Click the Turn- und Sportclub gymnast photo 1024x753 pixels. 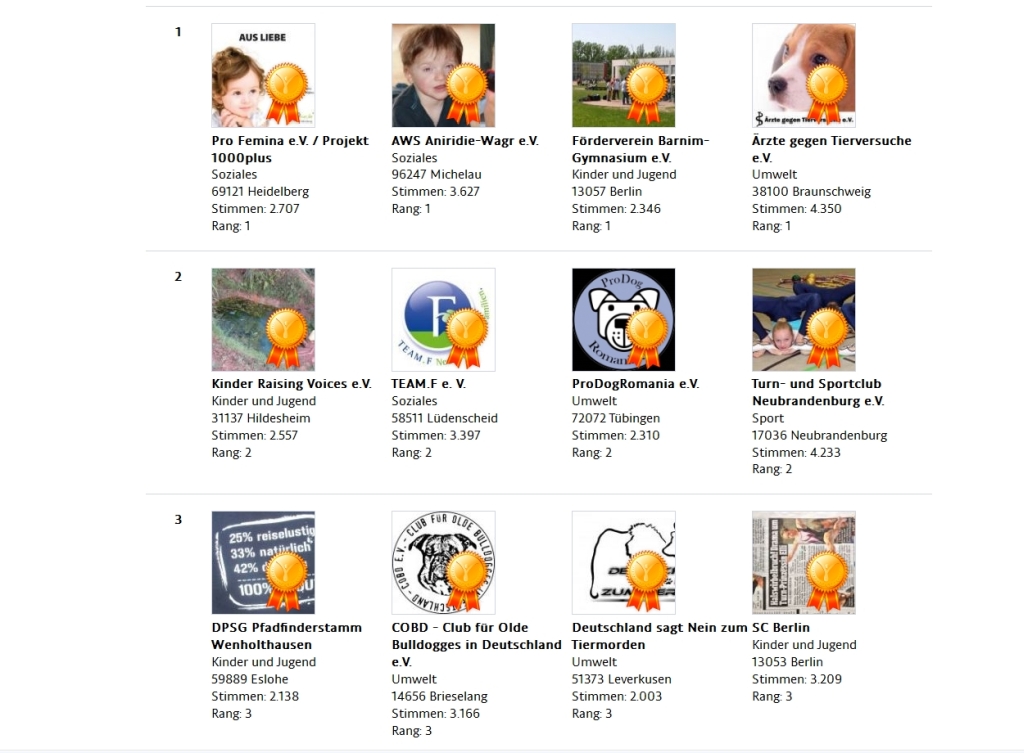[x=804, y=319]
